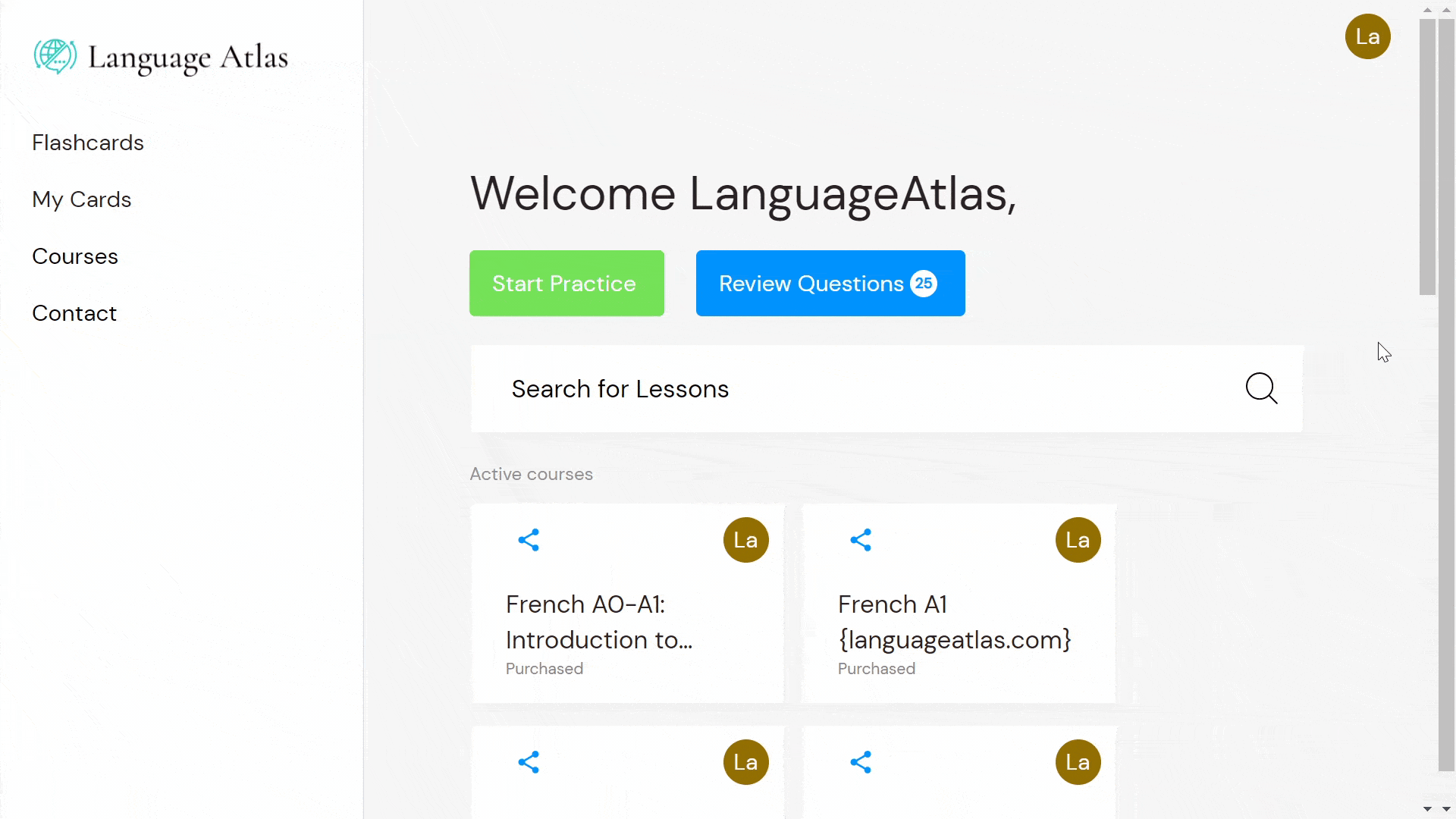The width and height of the screenshot is (1456, 819).
Task: Click share icon on bottom-left course card
Action: pos(529,762)
